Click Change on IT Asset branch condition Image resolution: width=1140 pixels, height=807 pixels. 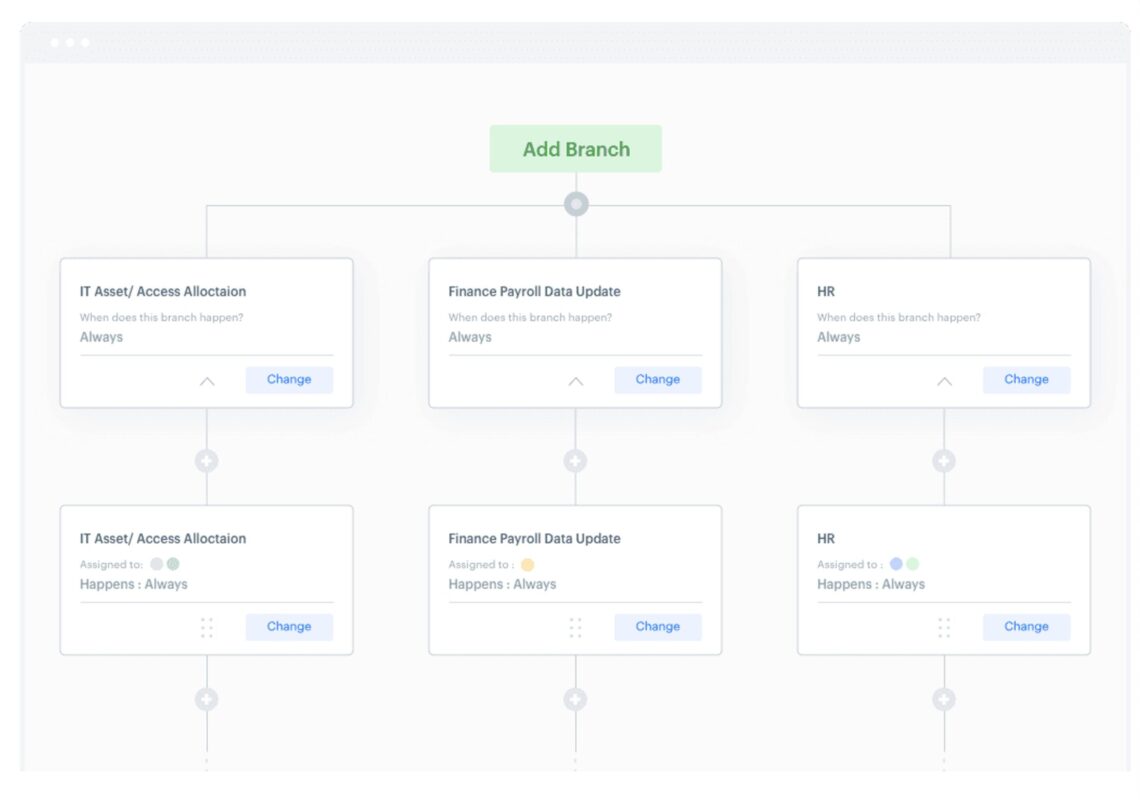point(289,380)
